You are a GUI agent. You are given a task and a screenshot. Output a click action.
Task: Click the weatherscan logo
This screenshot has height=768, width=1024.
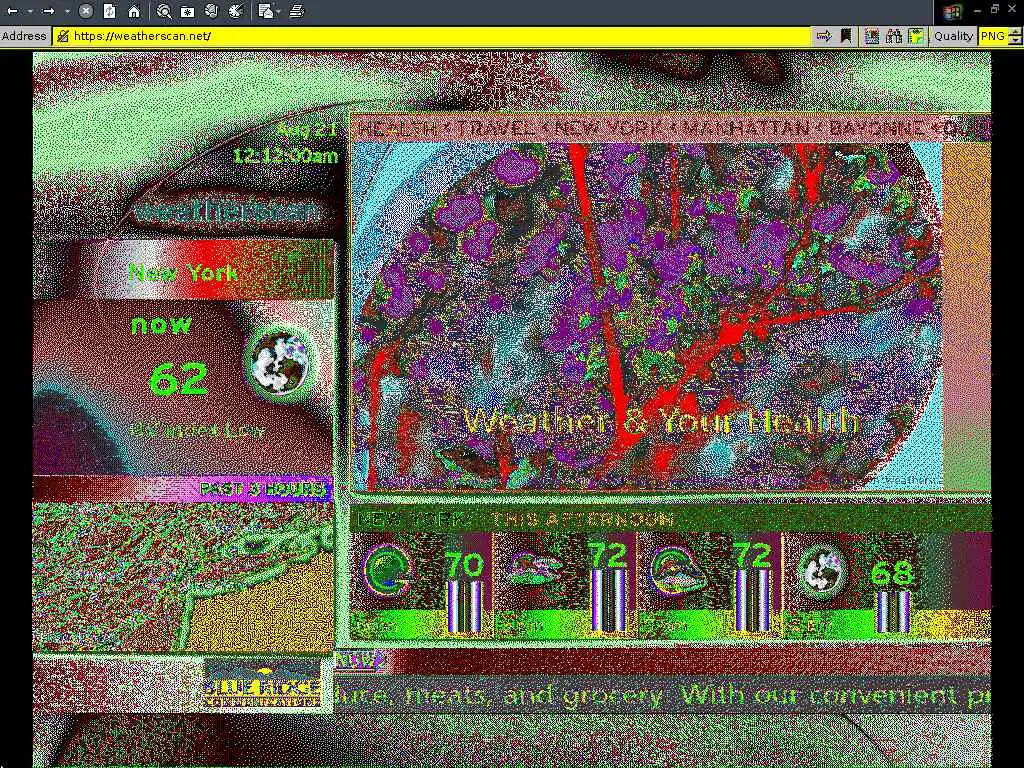(227, 211)
